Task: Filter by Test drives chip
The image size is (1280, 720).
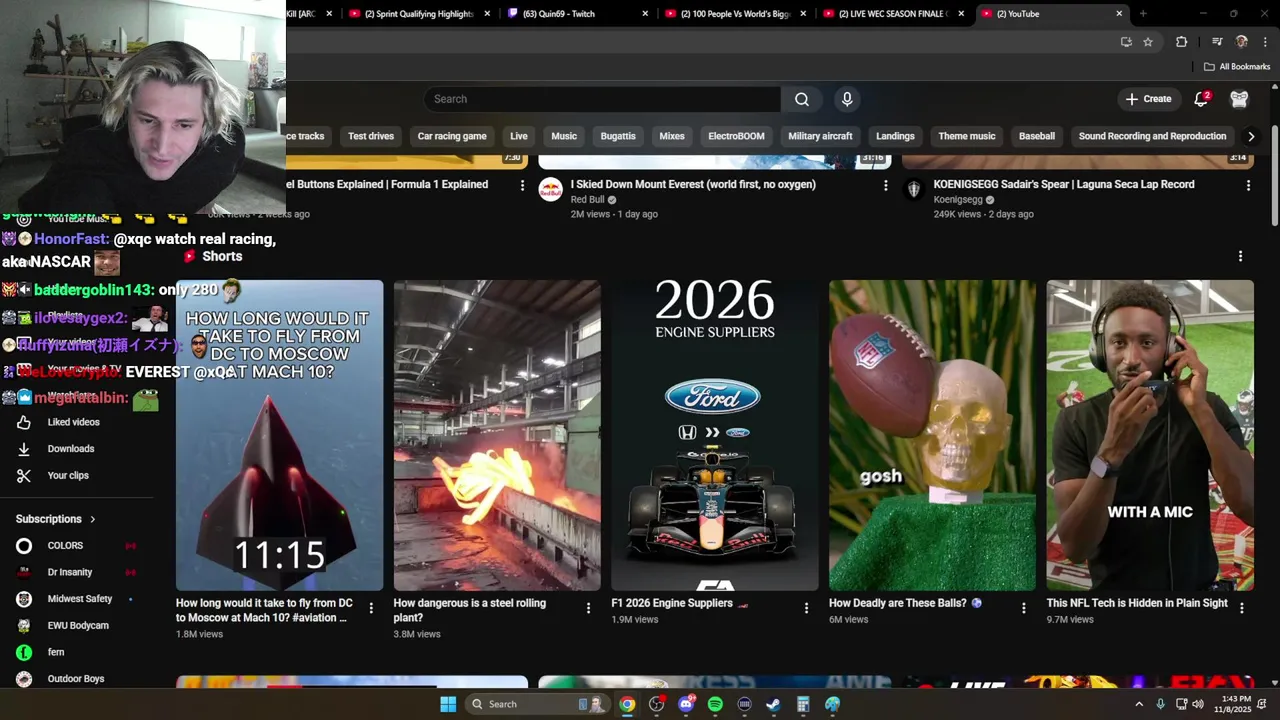Action: click(x=371, y=136)
